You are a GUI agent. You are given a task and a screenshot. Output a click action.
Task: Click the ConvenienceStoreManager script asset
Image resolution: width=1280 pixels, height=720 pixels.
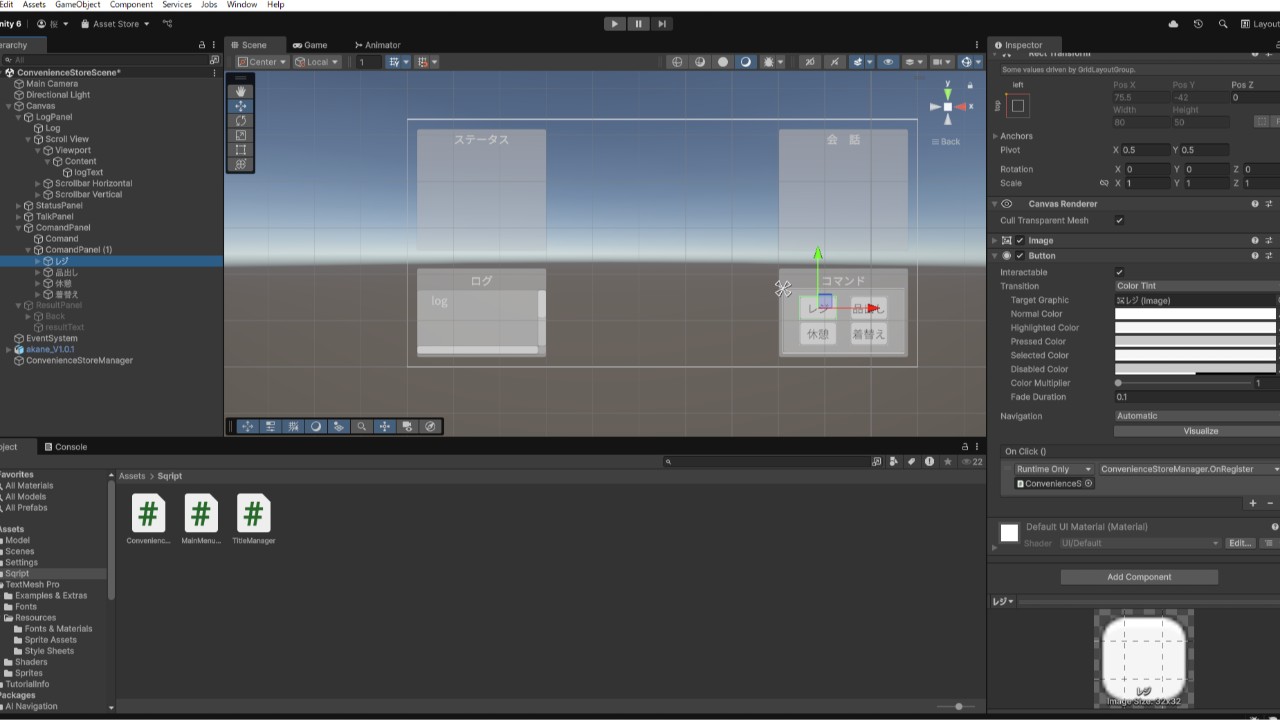(148, 520)
